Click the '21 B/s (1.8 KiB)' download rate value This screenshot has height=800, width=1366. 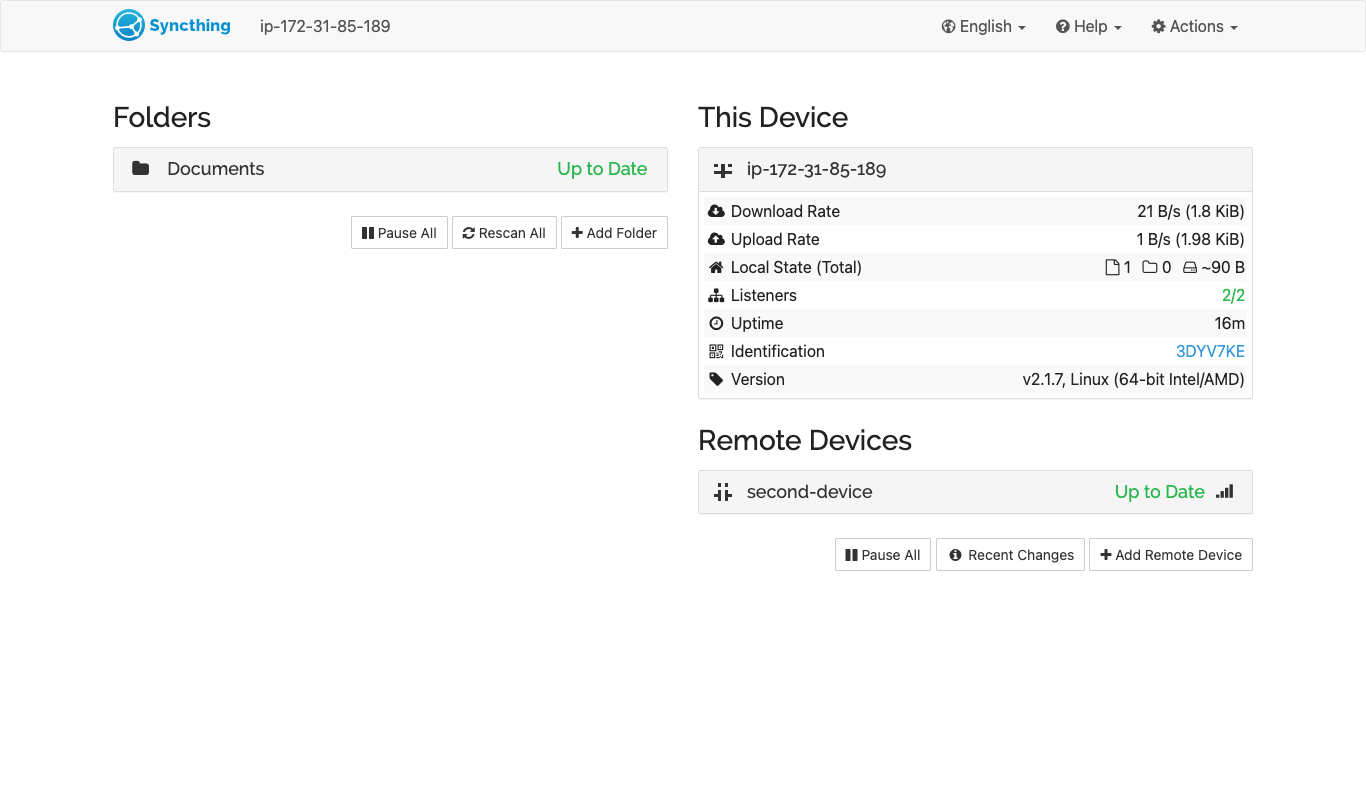pyautogui.click(x=1191, y=211)
